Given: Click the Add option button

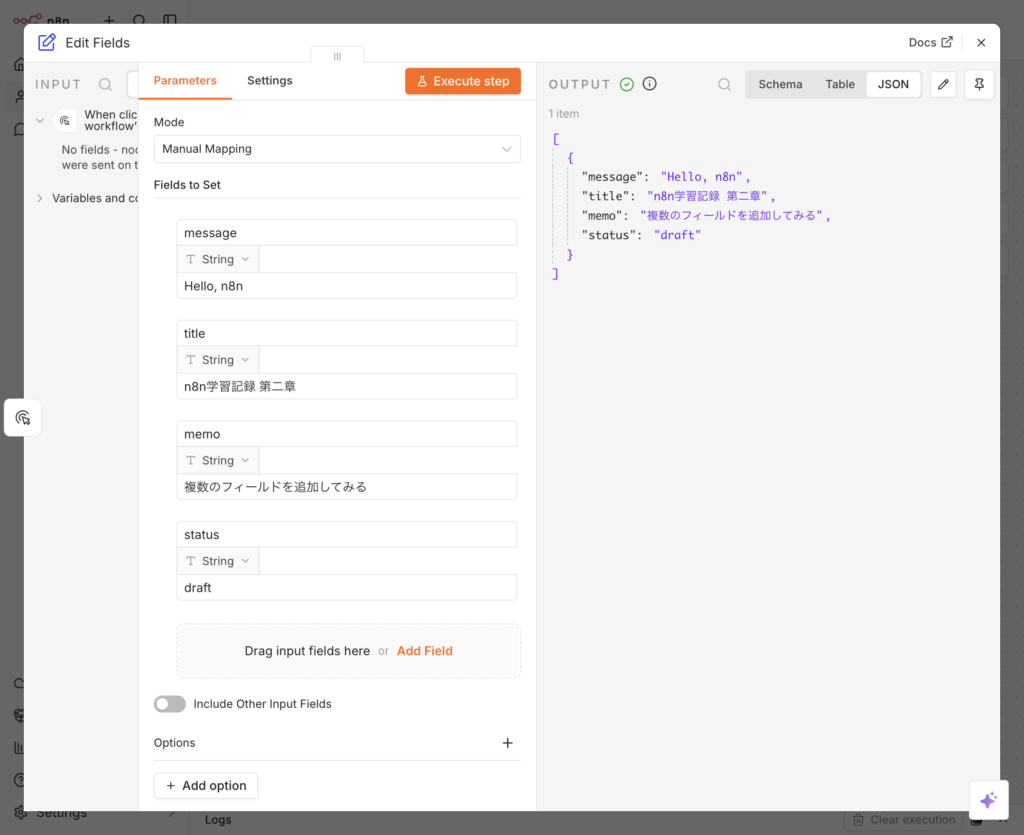Looking at the screenshot, I should pyautogui.click(x=206, y=785).
